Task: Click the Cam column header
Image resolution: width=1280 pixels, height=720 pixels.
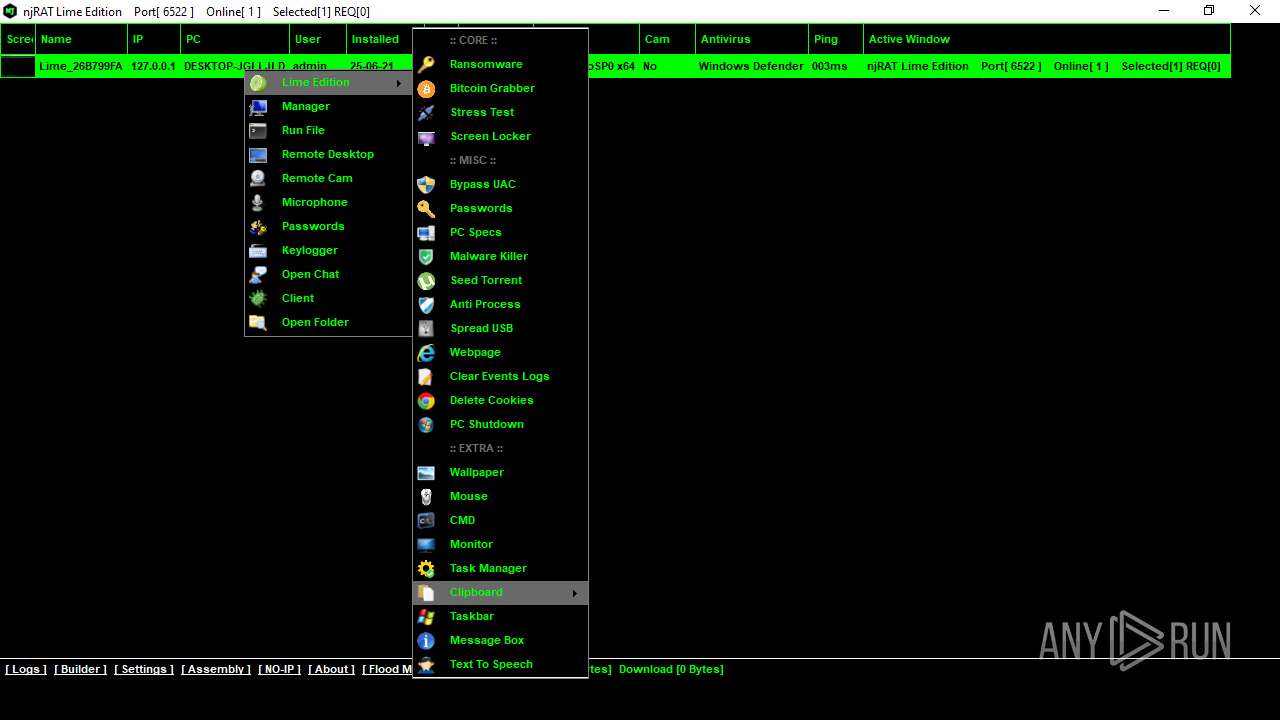Action: click(667, 39)
